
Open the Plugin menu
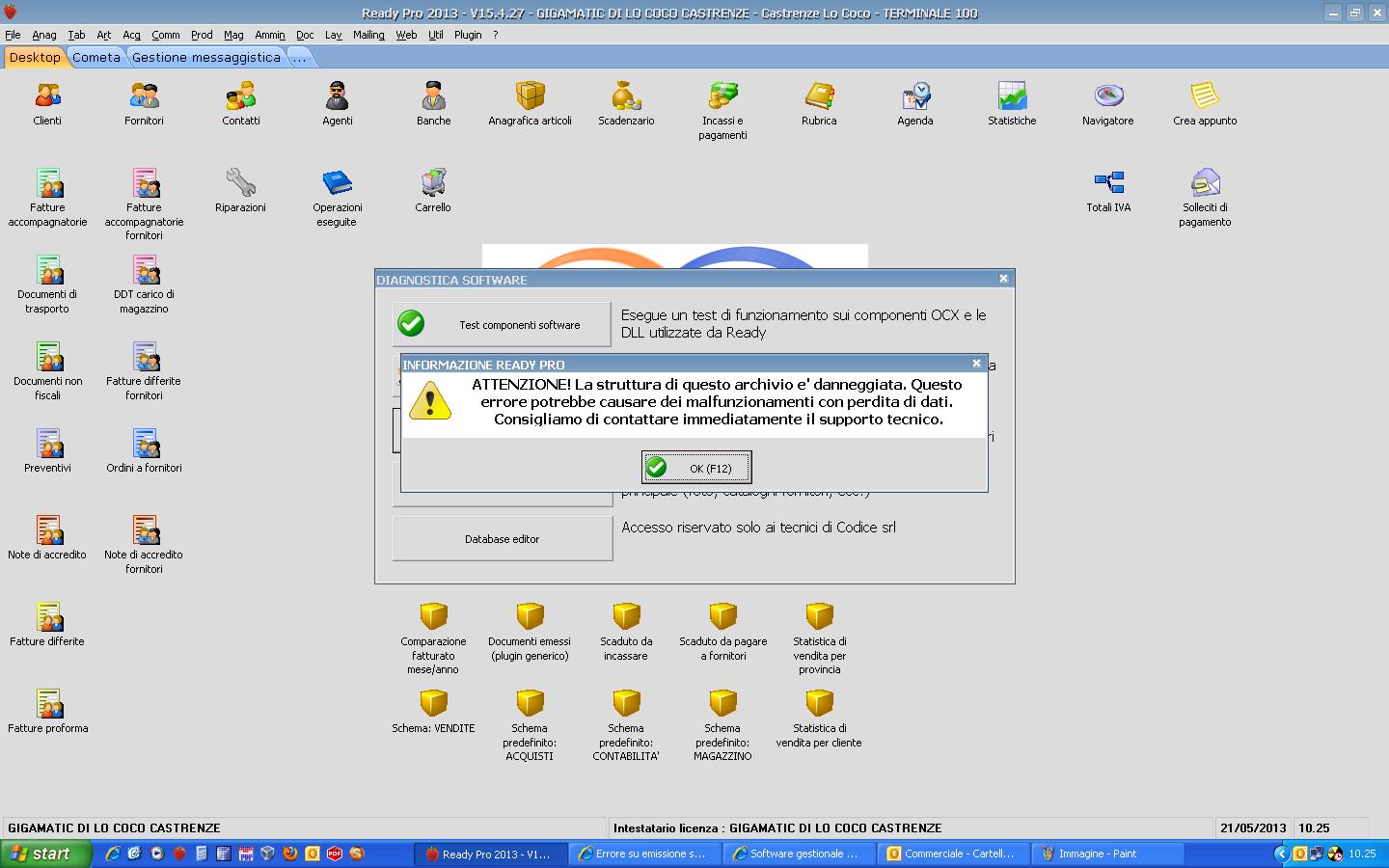click(468, 35)
